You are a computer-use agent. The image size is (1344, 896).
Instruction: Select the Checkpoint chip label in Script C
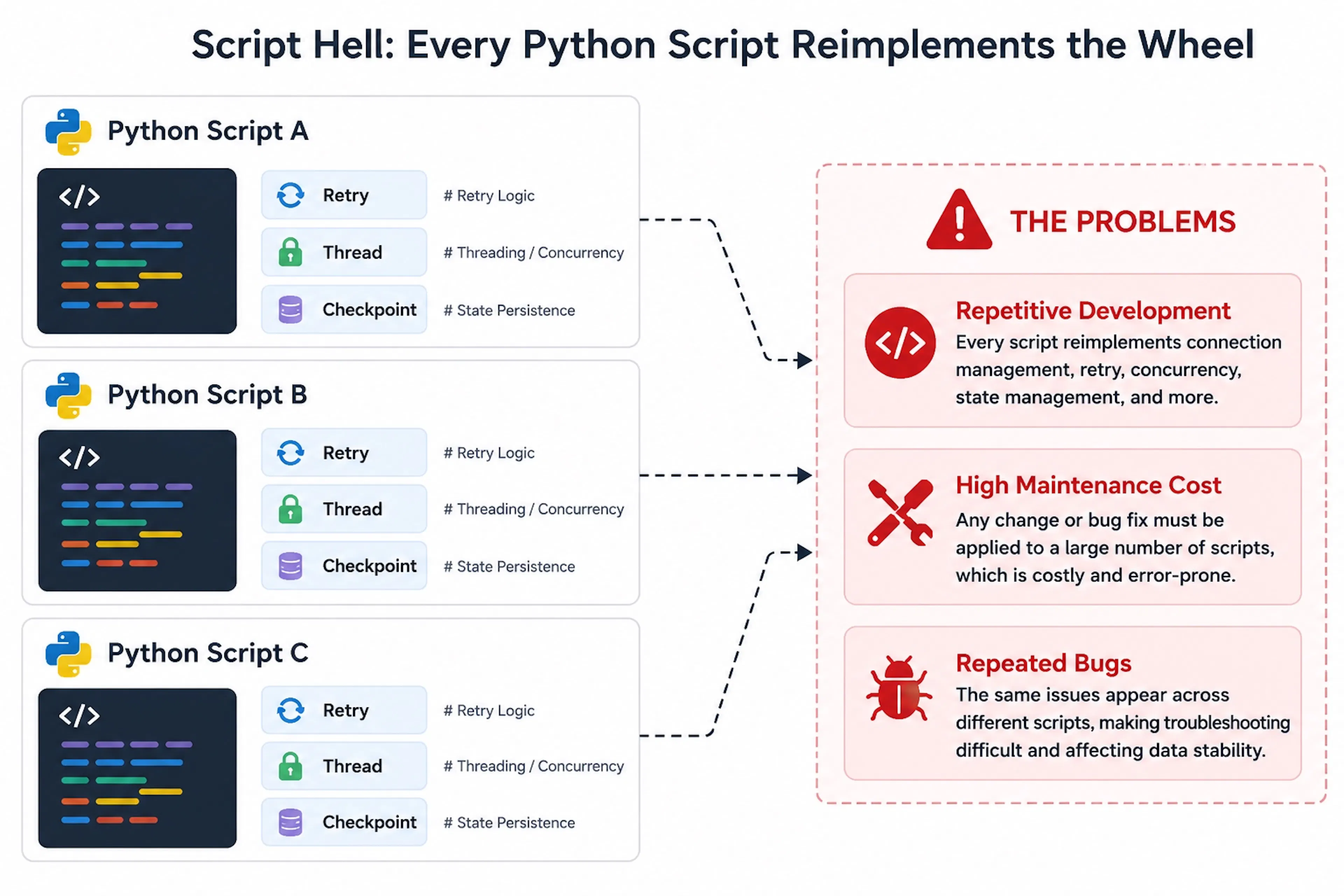pyautogui.click(x=370, y=822)
